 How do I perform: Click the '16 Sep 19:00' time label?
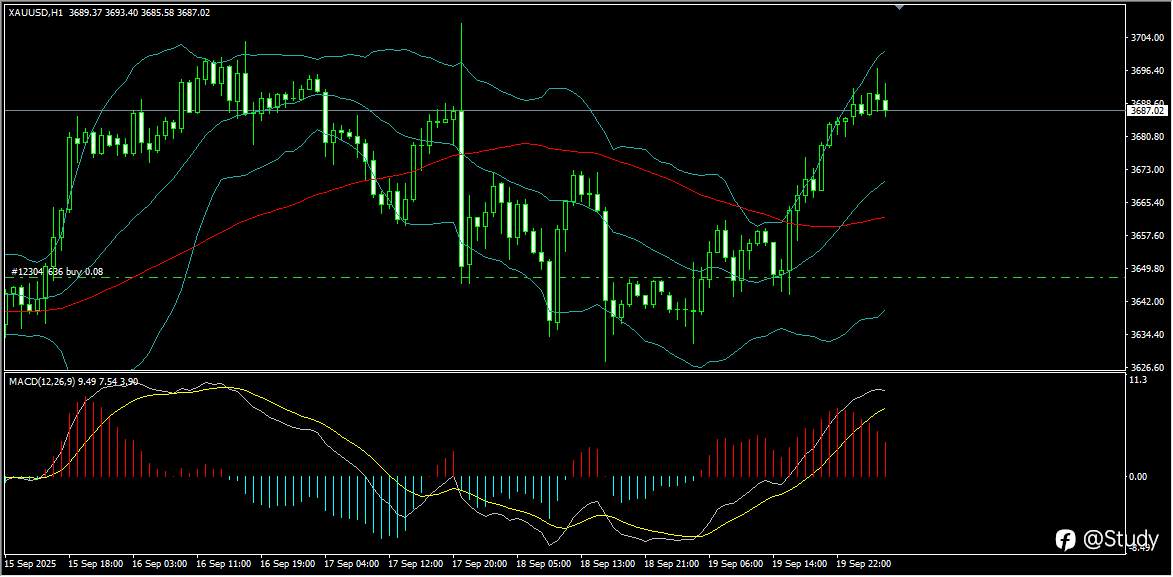[285, 563]
